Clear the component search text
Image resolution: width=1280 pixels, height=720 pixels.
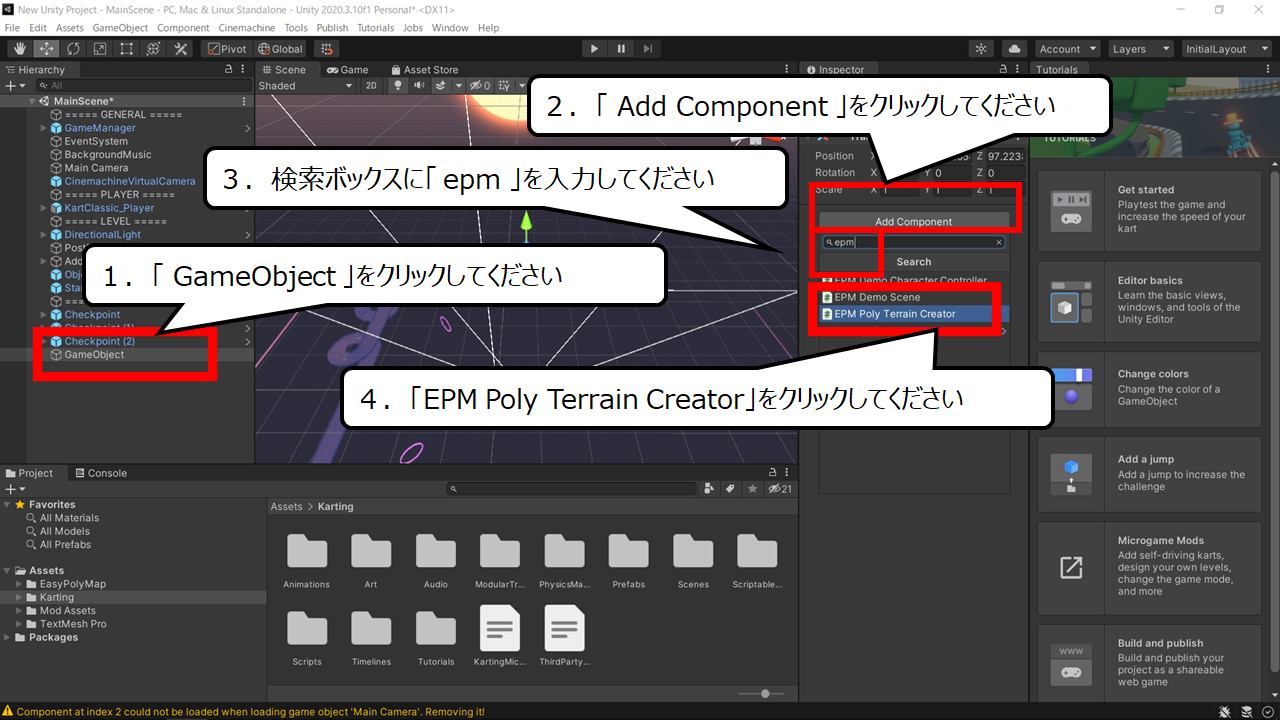998,242
